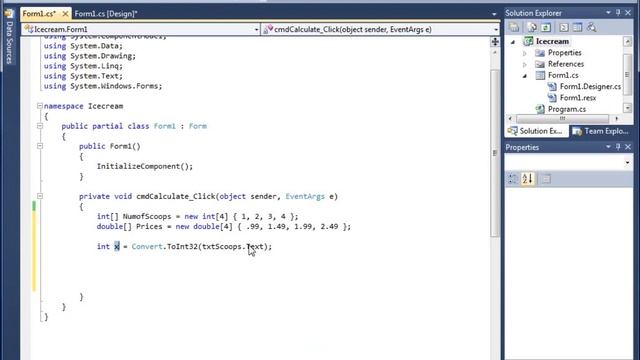Close the Solution Explorer panel

628,13
